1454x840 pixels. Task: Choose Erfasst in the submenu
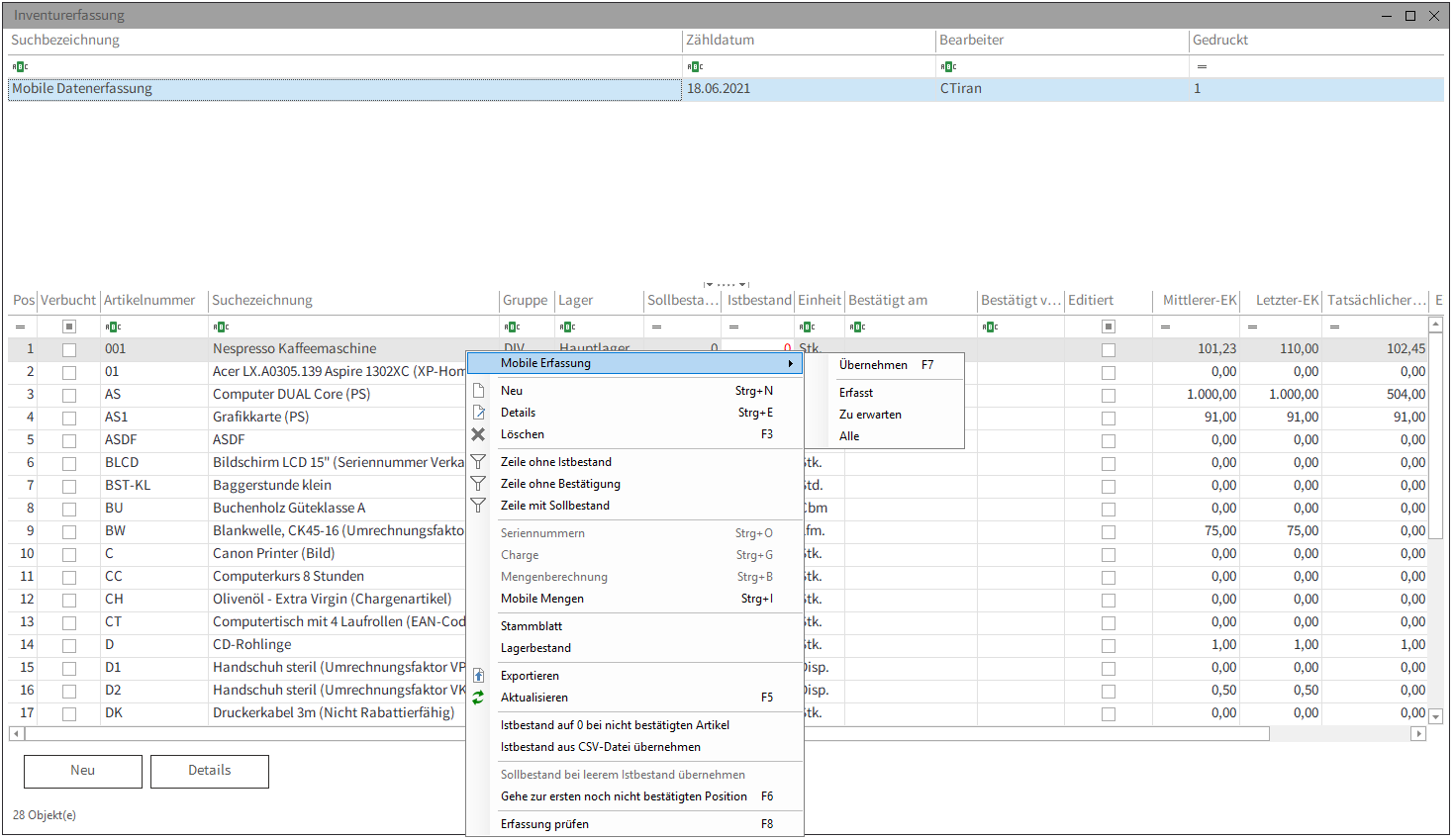point(856,393)
